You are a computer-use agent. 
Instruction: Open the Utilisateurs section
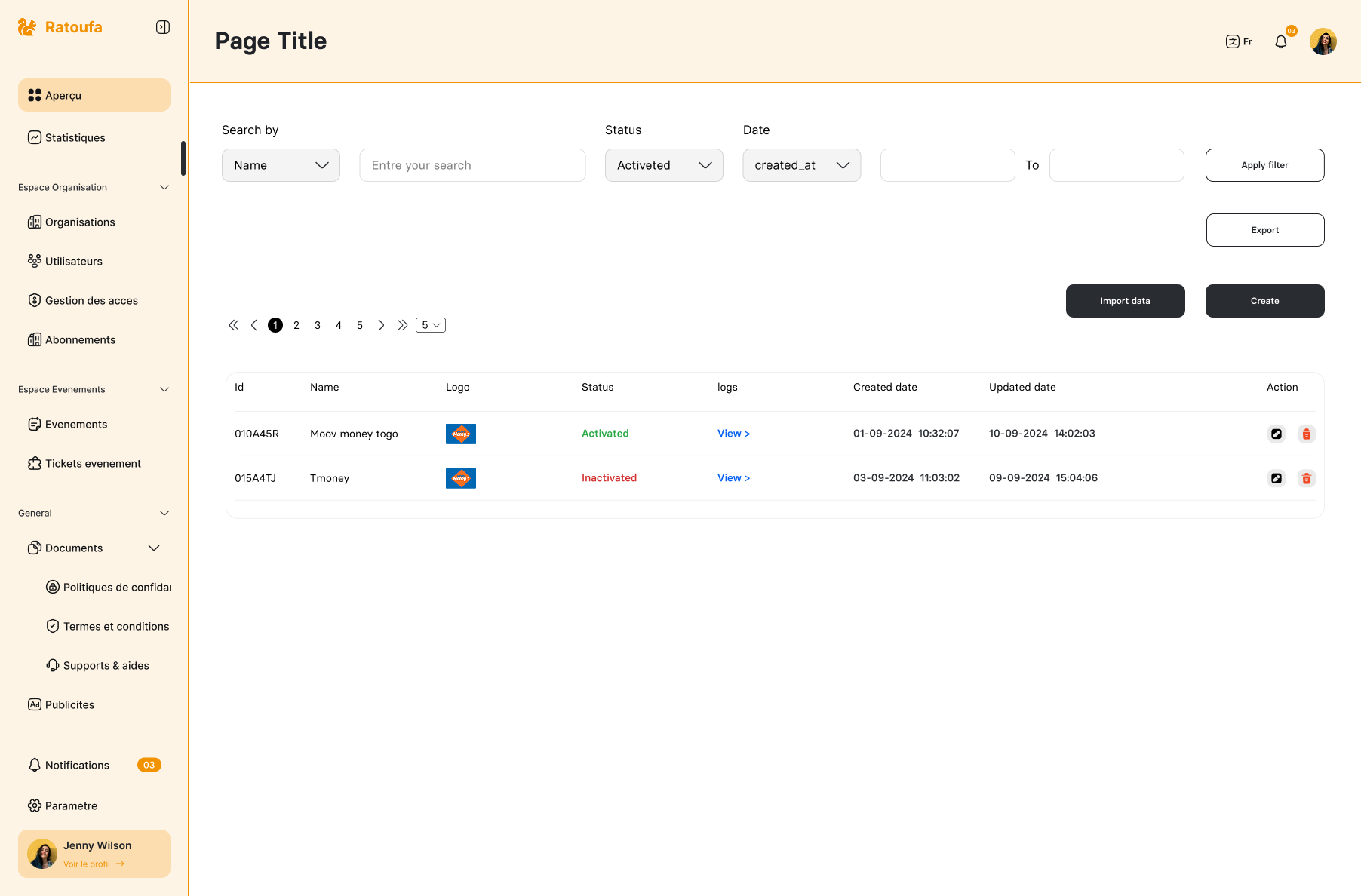tap(73, 261)
